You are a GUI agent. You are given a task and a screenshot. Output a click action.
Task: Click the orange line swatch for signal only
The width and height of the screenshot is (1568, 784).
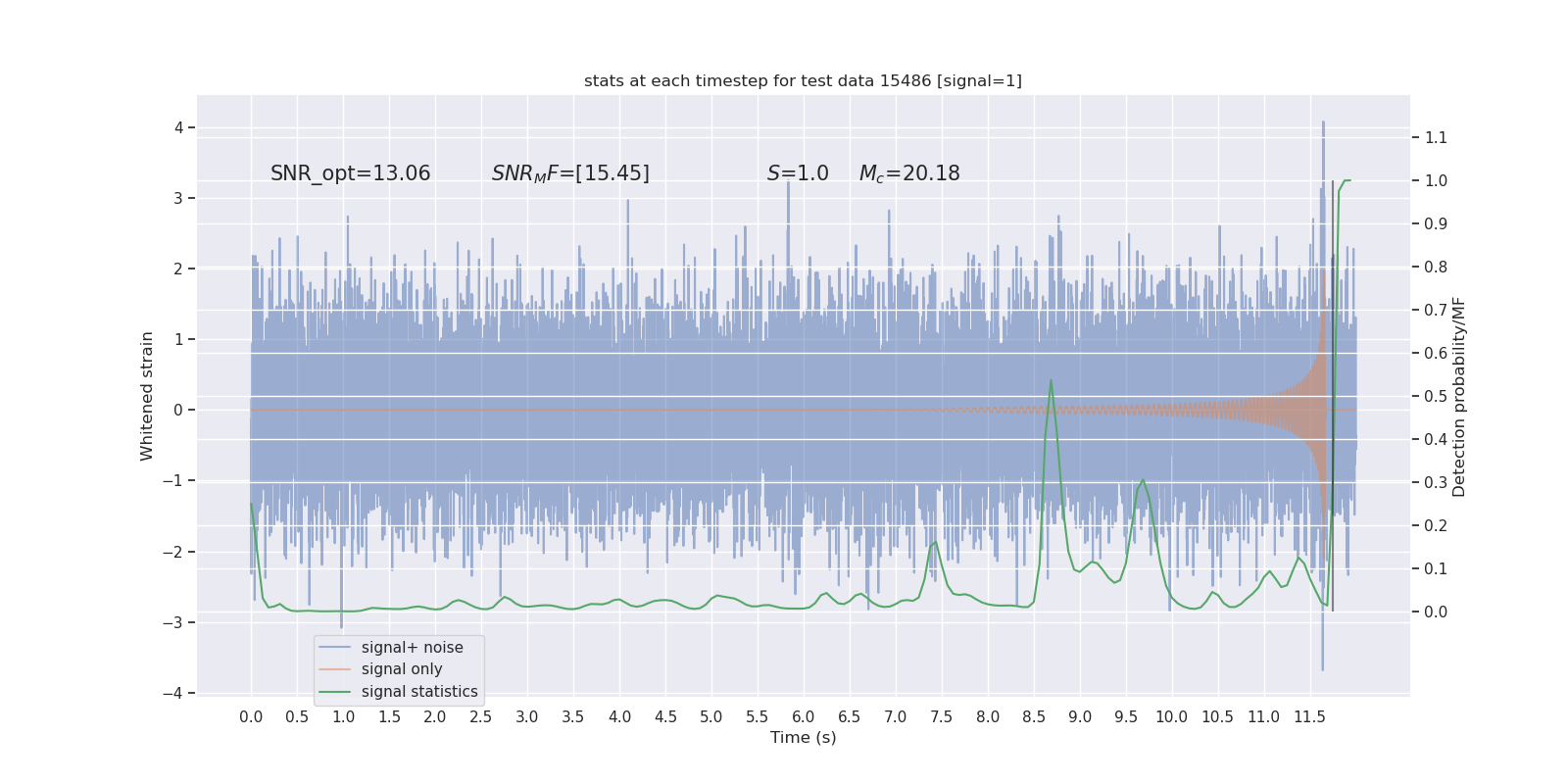click(x=334, y=669)
